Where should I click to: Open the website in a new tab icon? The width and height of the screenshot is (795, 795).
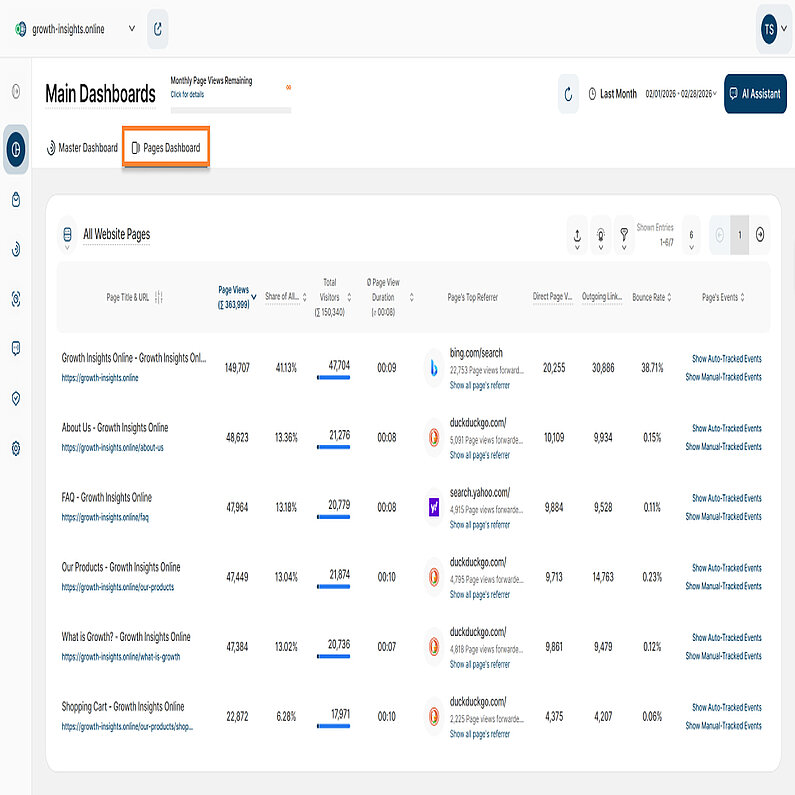[x=158, y=29]
